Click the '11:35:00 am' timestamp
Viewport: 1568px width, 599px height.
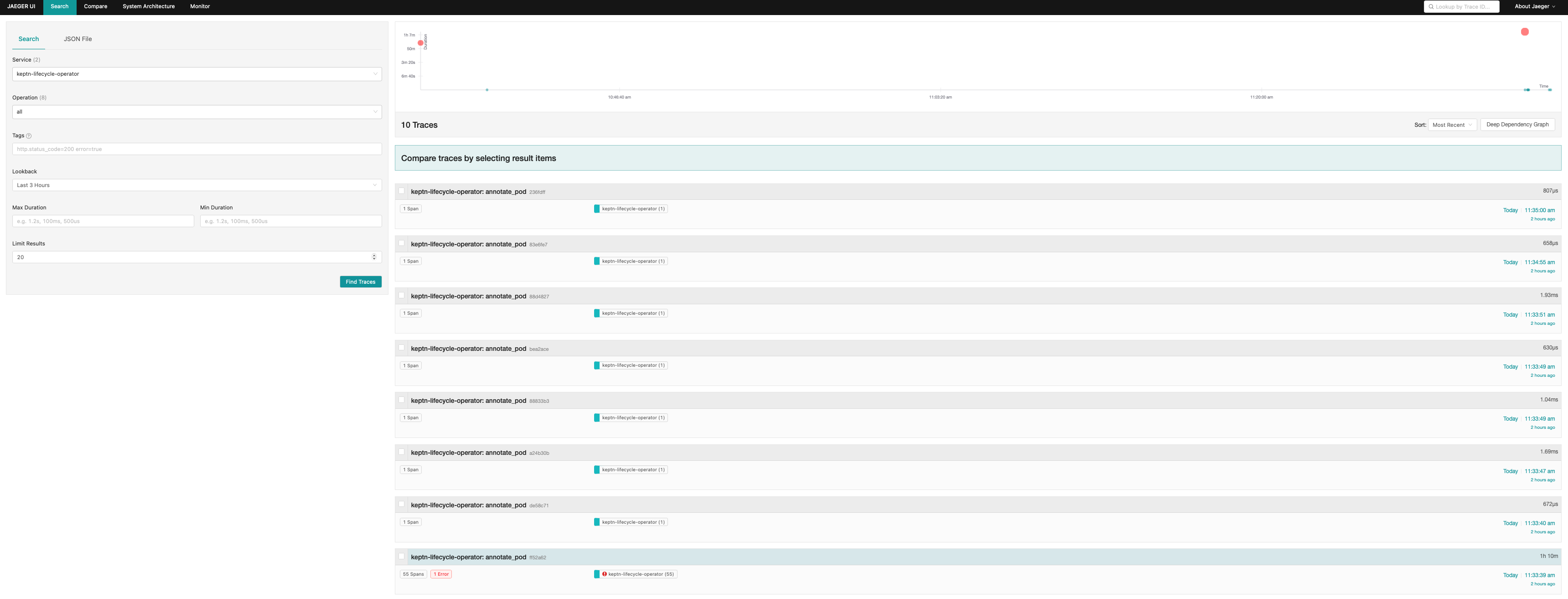[1539, 210]
